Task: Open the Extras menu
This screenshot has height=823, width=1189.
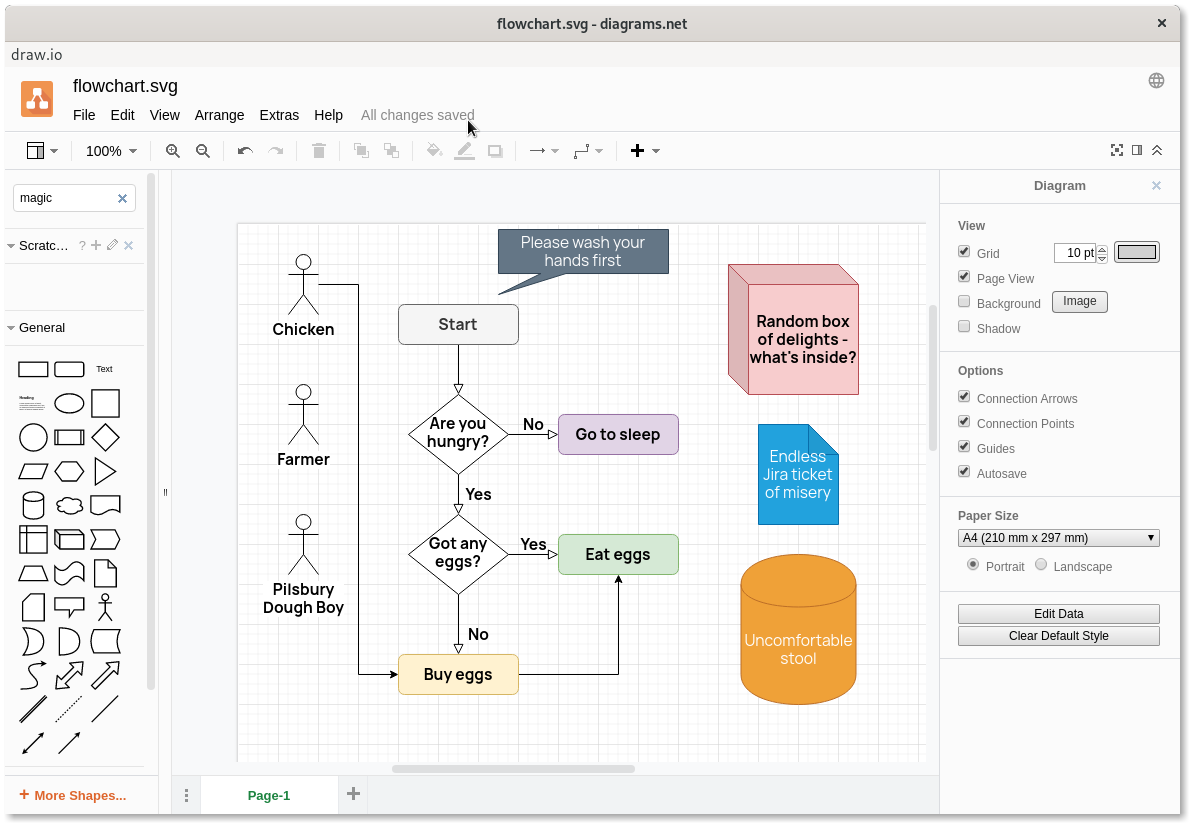Action: 279,115
